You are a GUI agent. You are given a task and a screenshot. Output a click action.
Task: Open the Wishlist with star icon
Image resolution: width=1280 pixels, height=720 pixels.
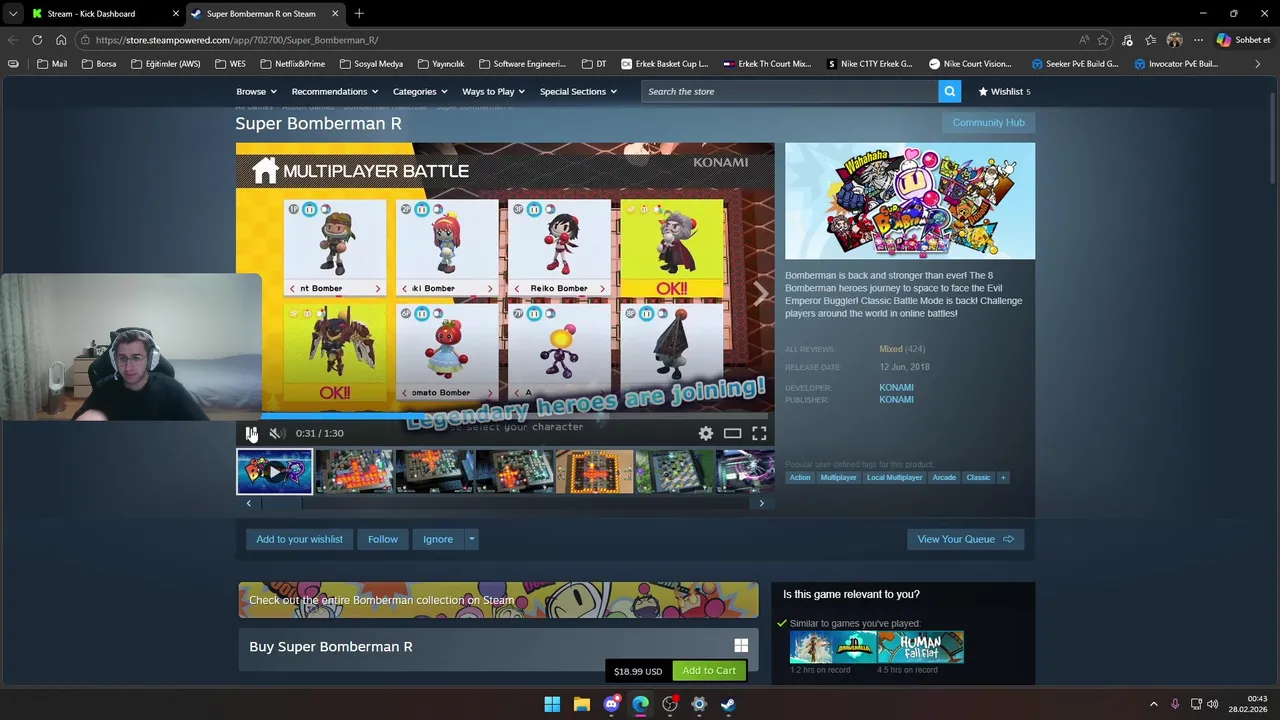[x=1004, y=91]
